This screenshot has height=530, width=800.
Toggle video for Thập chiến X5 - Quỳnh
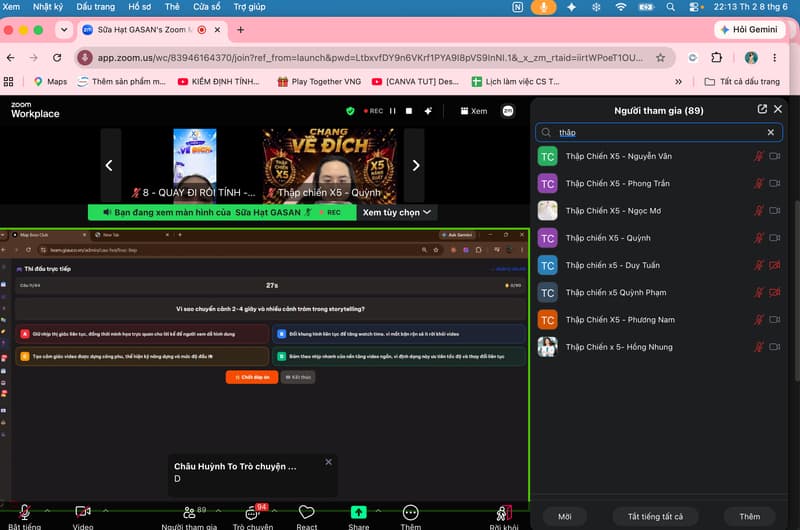click(774, 238)
